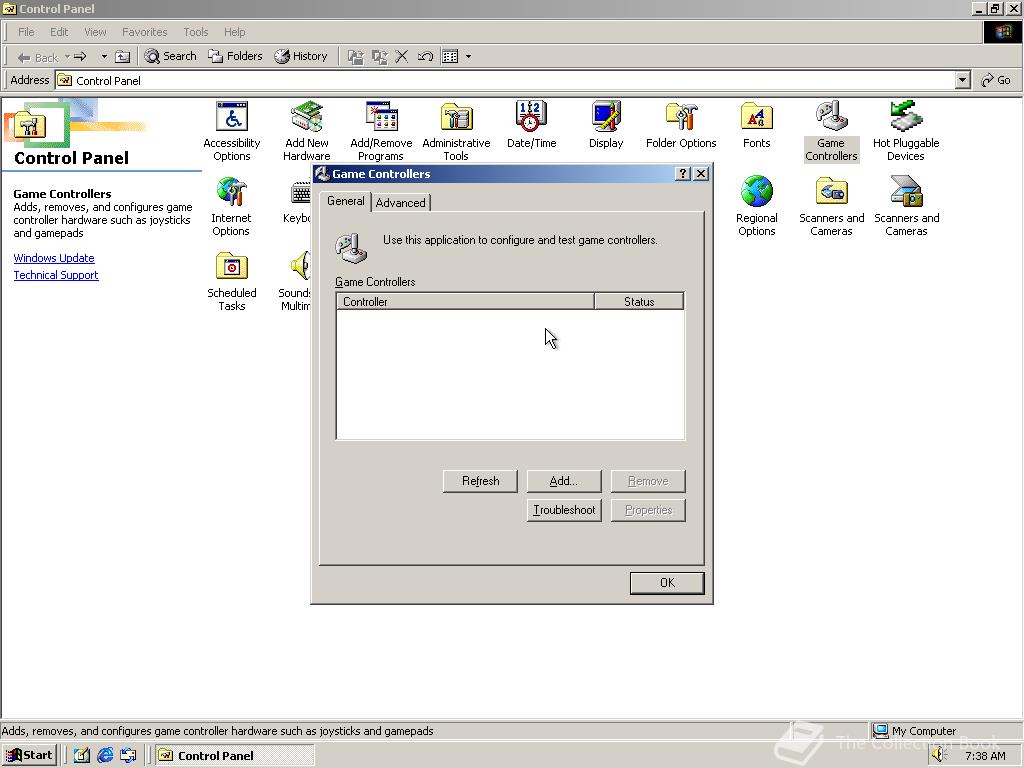Image resolution: width=1024 pixels, height=768 pixels.
Task: Click the Troubleshoot button
Action: coord(564,510)
